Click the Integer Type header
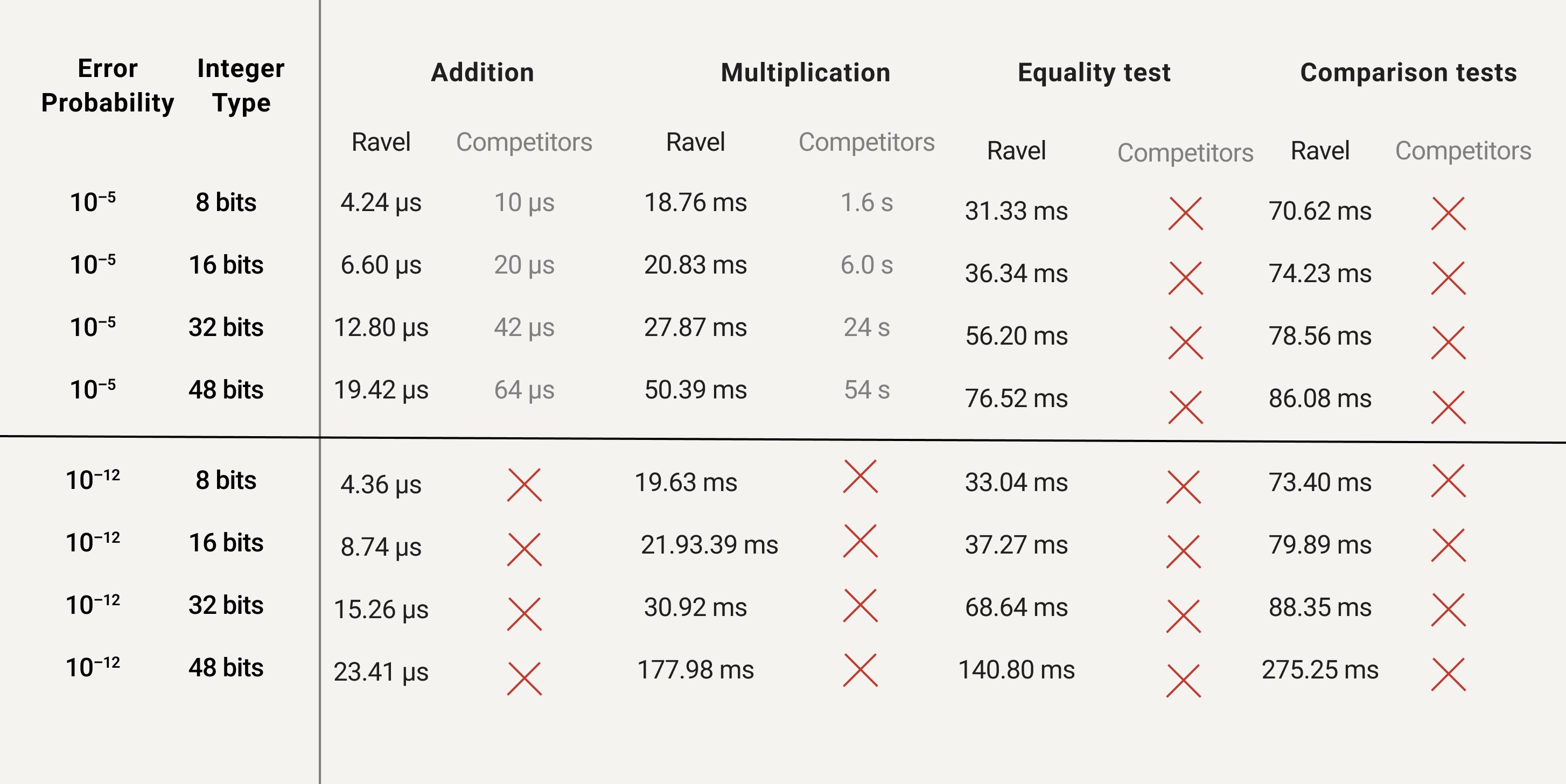The width and height of the screenshot is (1566, 784). pos(241,85)
